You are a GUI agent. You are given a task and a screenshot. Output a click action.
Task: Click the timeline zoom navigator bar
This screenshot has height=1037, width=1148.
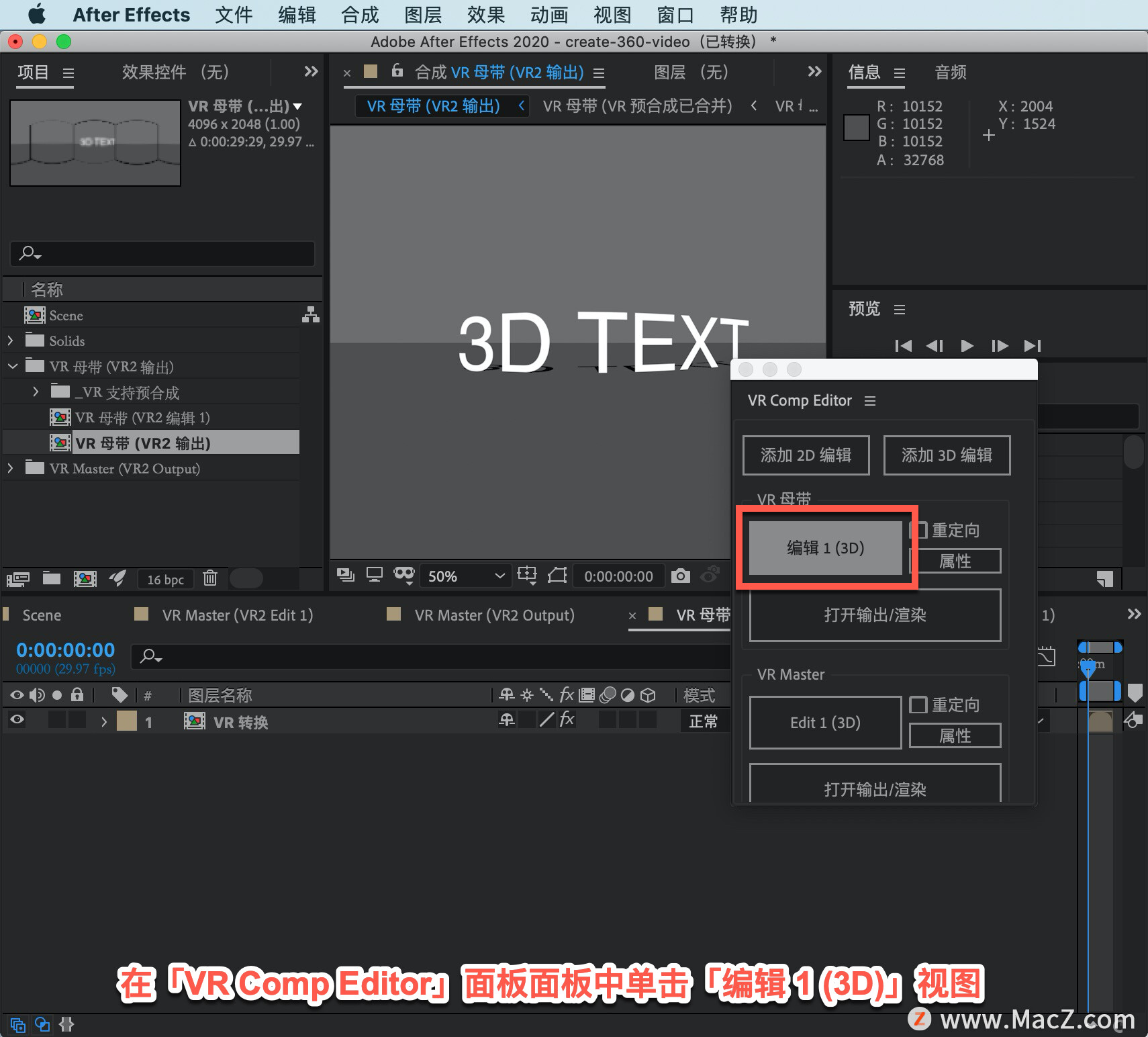click(x=1100, y=647)
